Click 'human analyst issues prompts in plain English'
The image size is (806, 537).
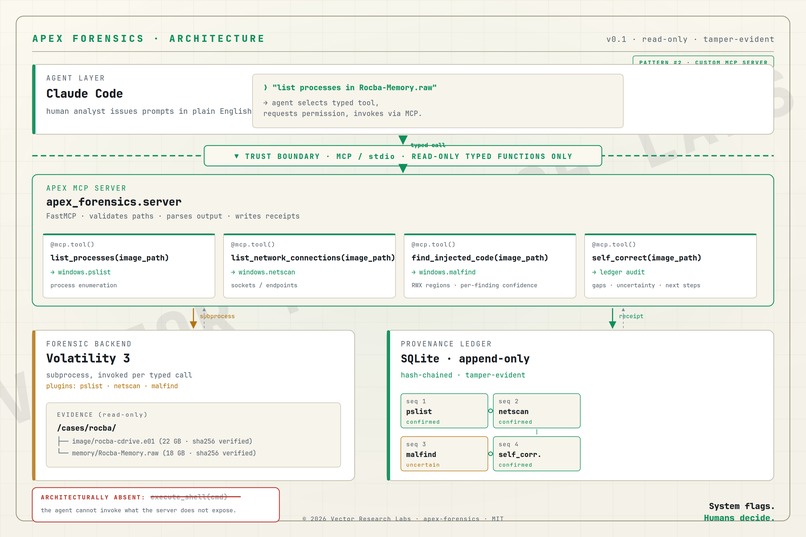[x=149, y=111]
